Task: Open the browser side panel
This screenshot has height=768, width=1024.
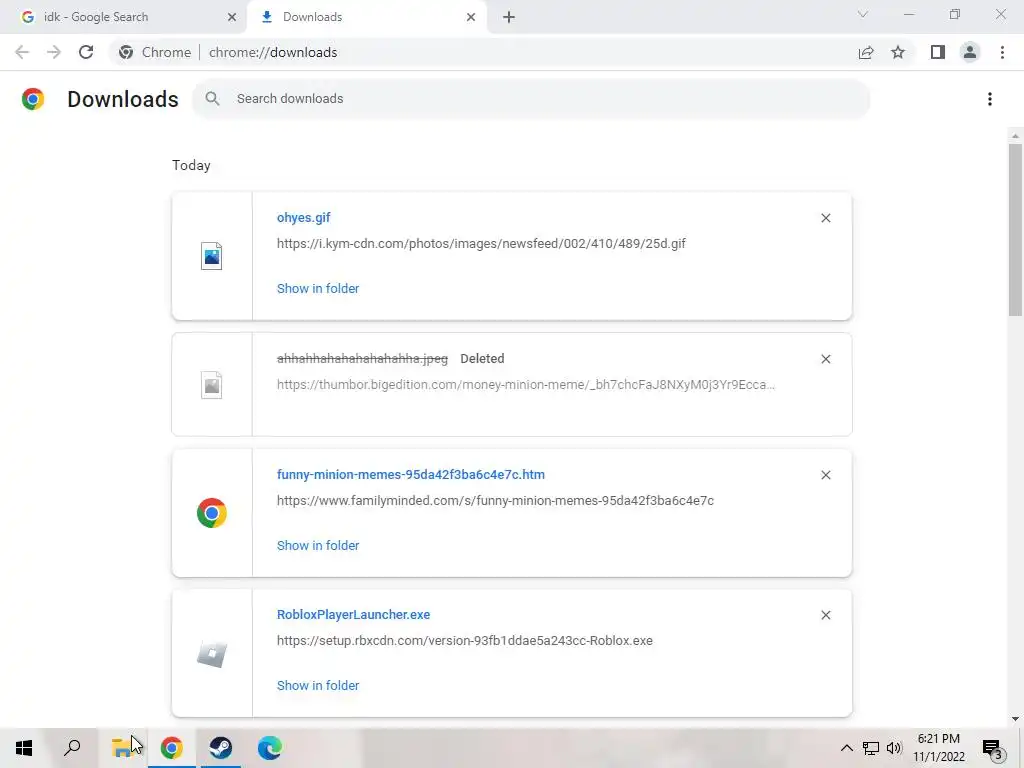Action: click(x=938, y=52)
